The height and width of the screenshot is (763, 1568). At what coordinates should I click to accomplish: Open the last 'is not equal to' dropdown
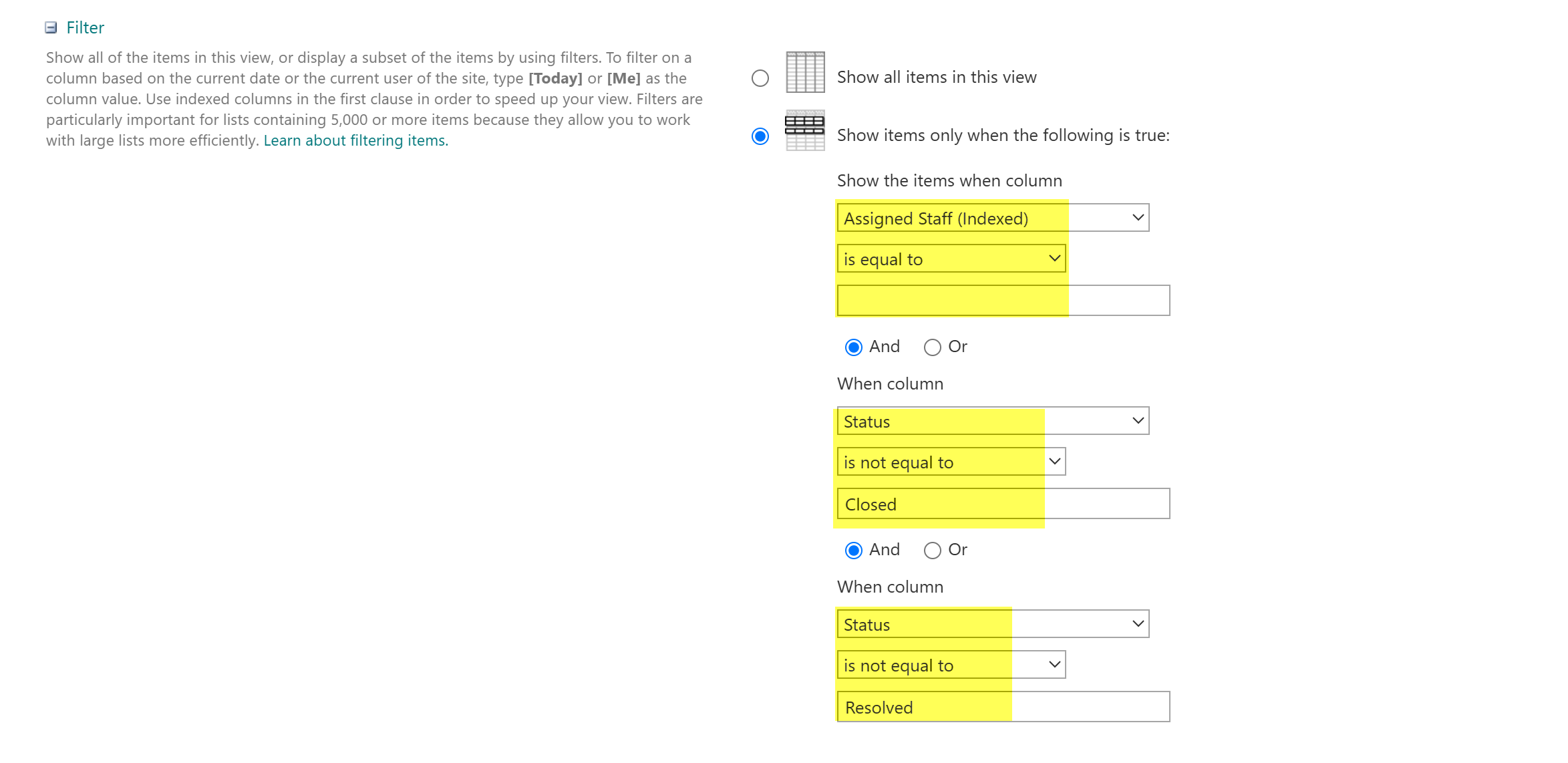pyautogui.click(x=951, y=665)
